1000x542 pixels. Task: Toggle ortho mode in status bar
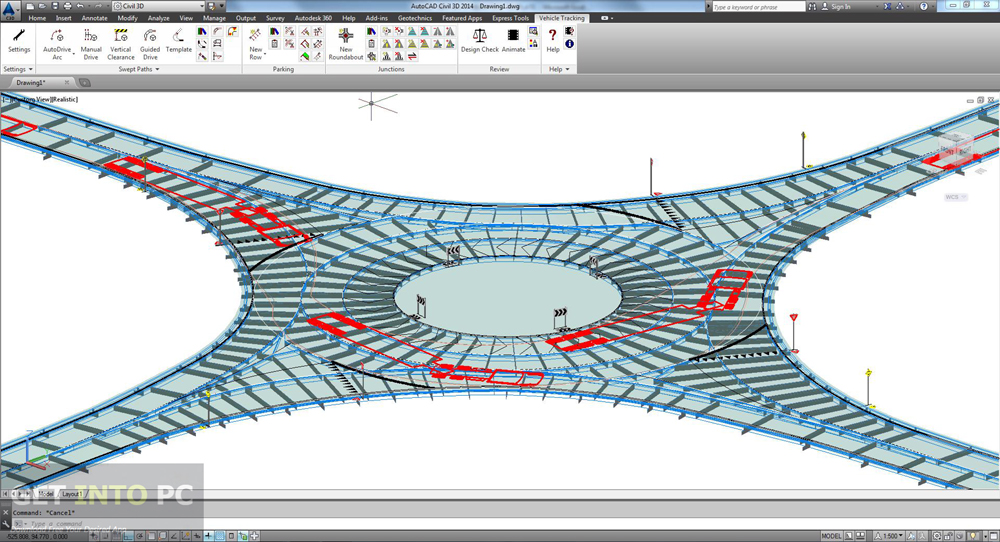[x=128, y=536]
